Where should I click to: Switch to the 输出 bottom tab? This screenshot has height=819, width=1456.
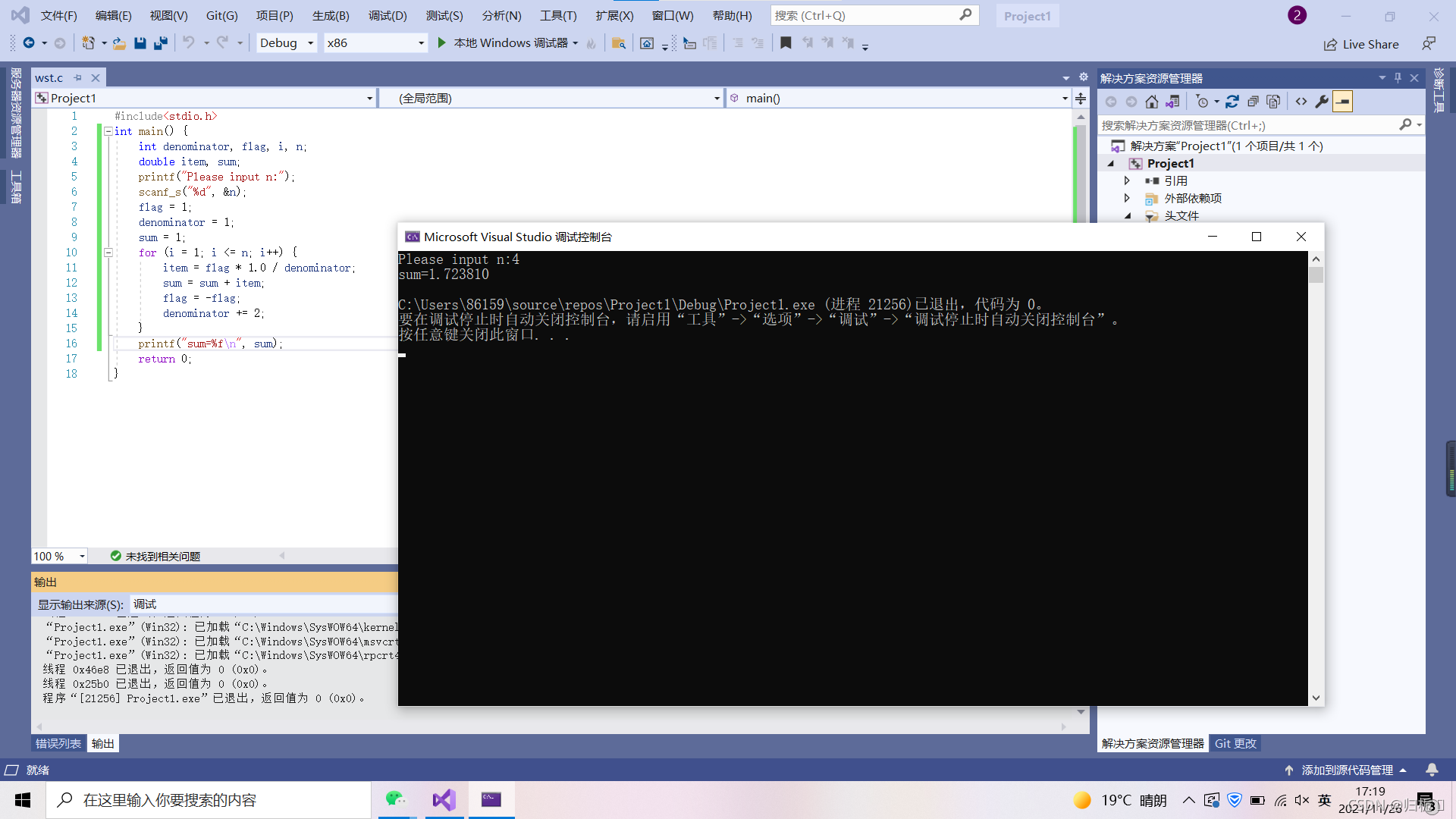(102, 744)
